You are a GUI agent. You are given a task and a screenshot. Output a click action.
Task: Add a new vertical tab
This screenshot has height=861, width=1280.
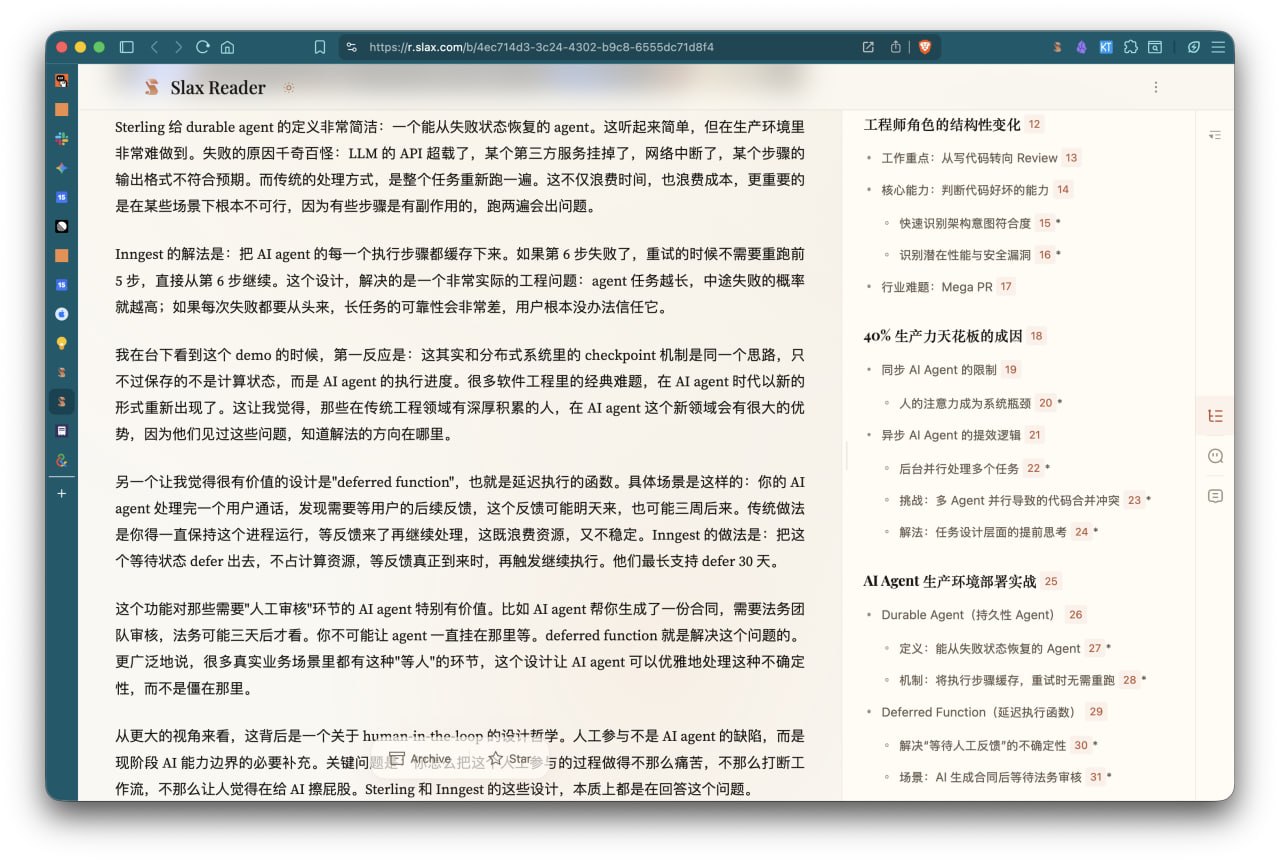coord(62,493)
